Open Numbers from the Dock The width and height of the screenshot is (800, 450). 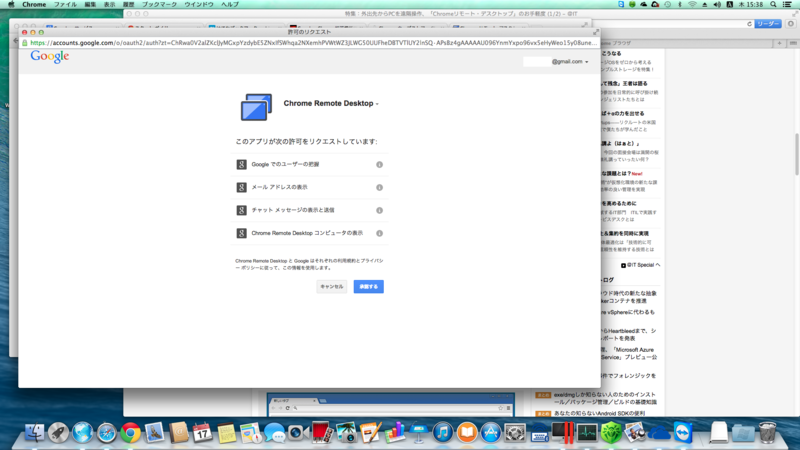[x=394, y=433]
